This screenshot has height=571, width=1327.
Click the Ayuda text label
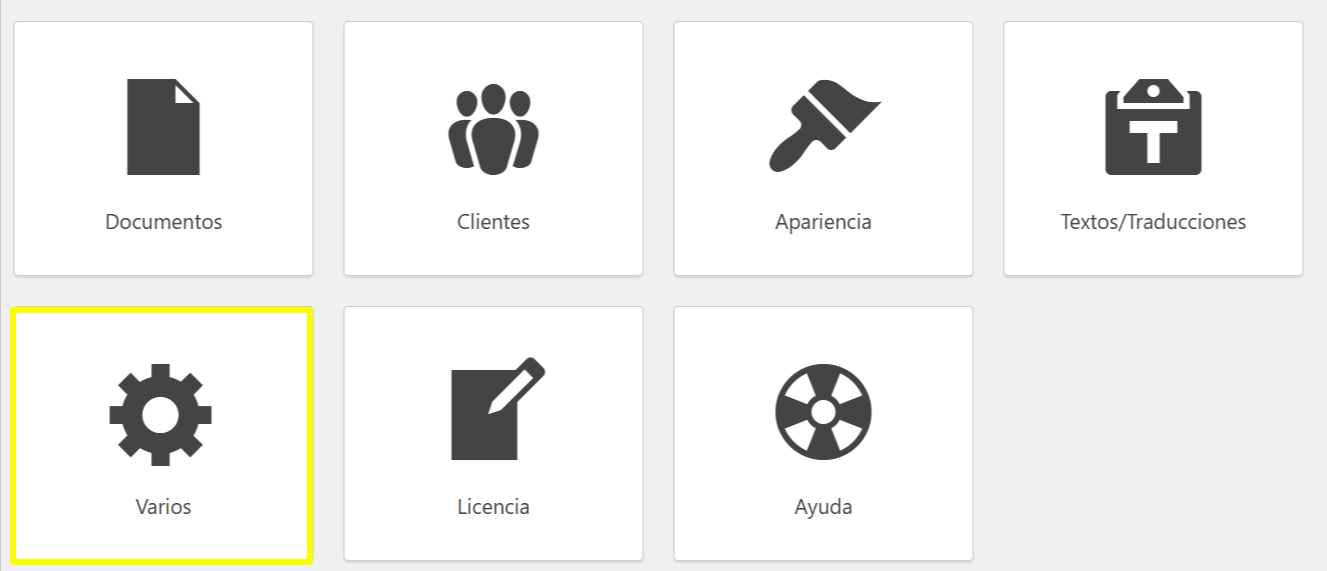pos(823,507)
